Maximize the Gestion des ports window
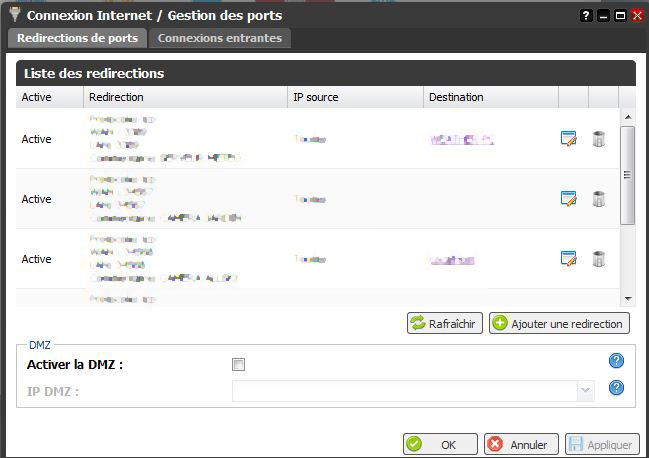Viewport: 649px width, 458px height. tap(620, 16)
